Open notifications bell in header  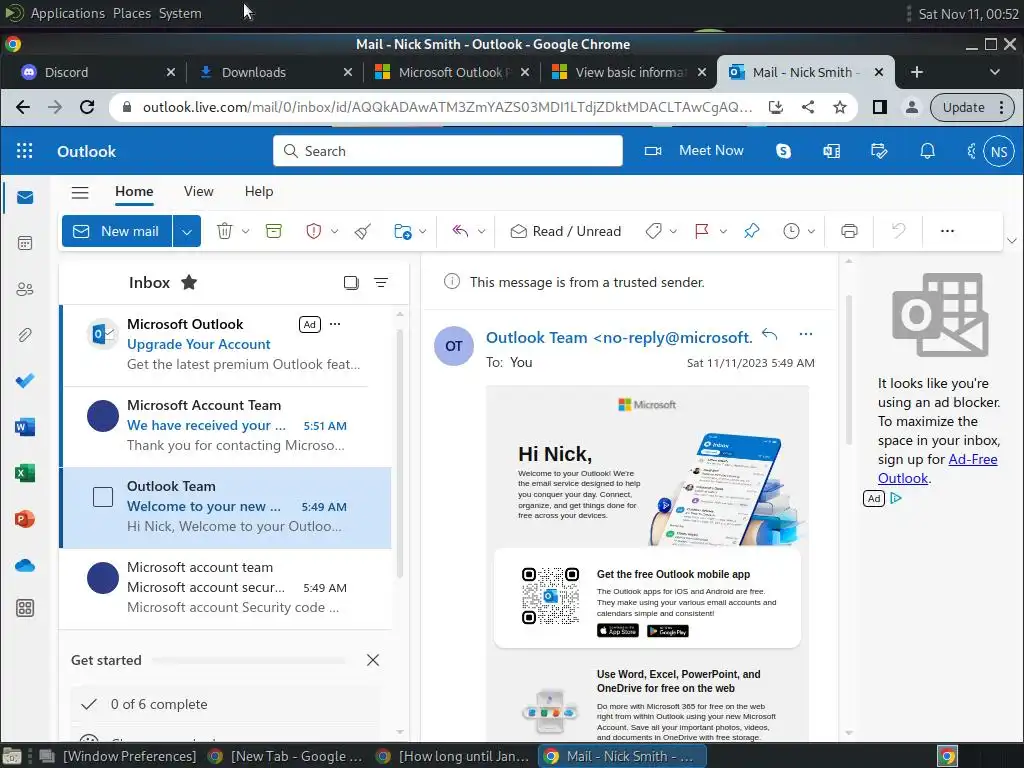point(927,151)
